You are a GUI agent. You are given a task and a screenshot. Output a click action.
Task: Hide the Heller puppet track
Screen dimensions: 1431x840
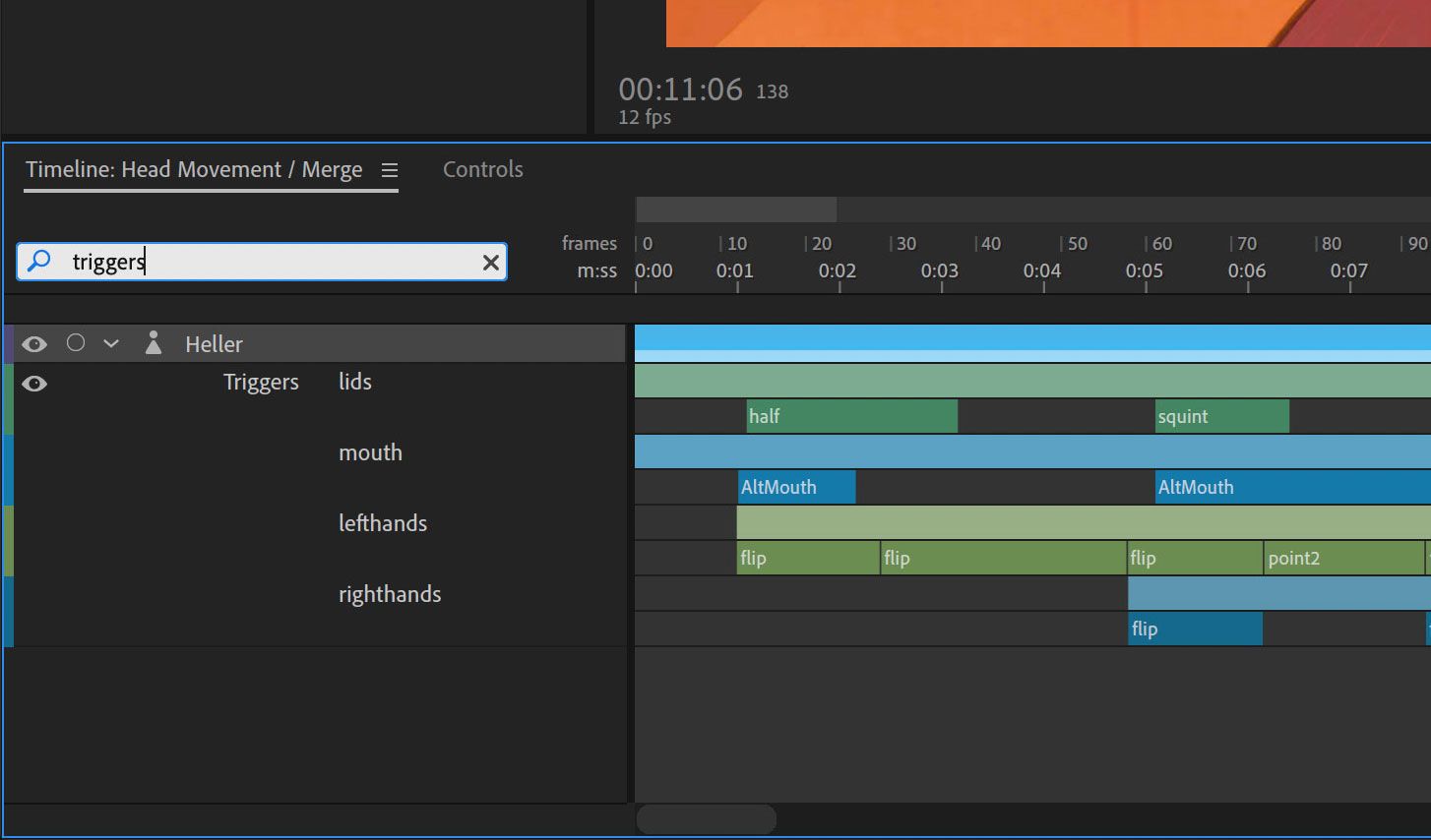pos(34,344)
